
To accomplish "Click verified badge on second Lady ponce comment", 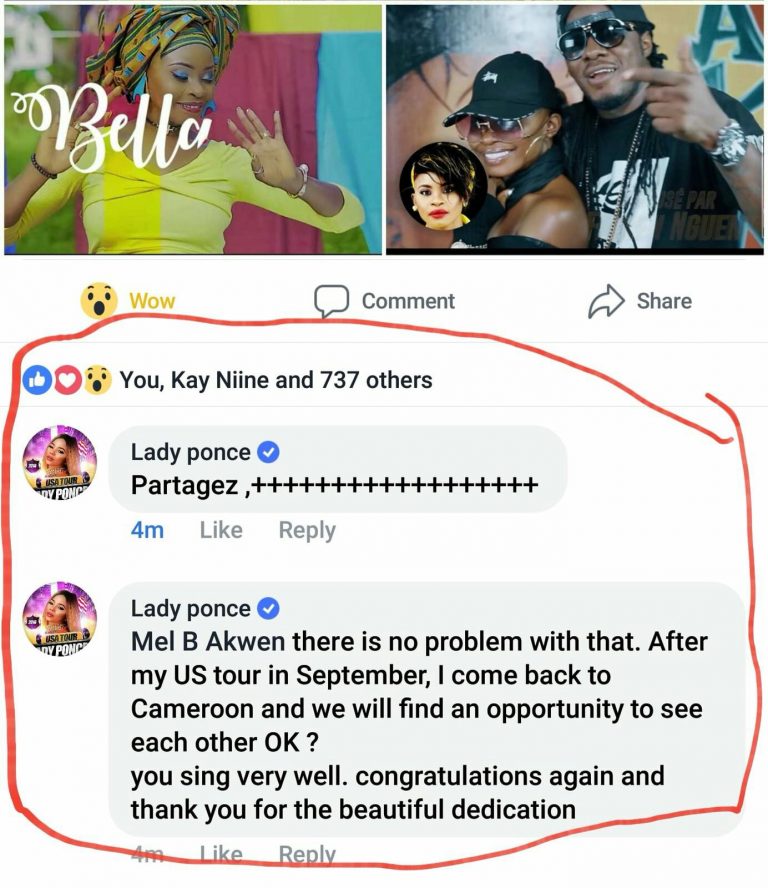I will [x=268, y=608].
